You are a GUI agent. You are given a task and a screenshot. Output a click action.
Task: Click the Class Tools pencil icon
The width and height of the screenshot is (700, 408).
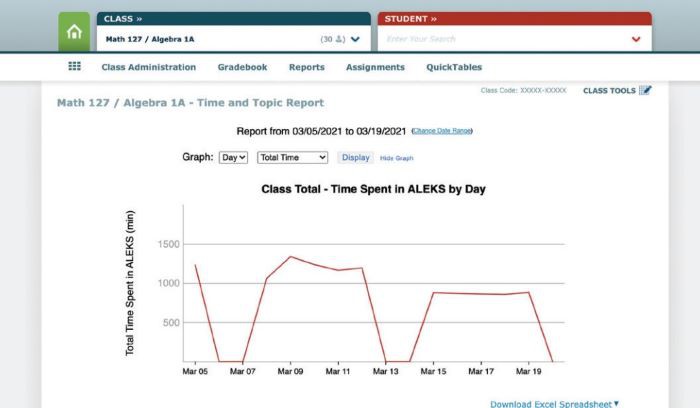coord(645,90)
